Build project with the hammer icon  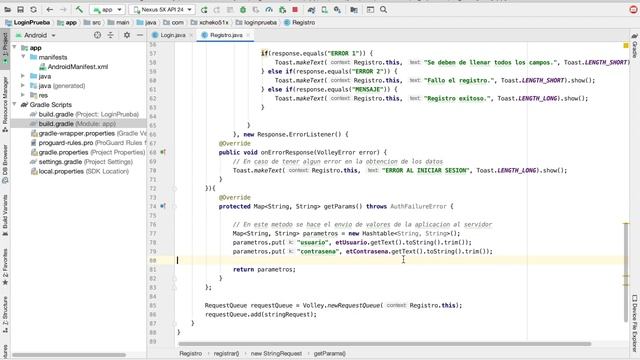(x=79, y=9)
